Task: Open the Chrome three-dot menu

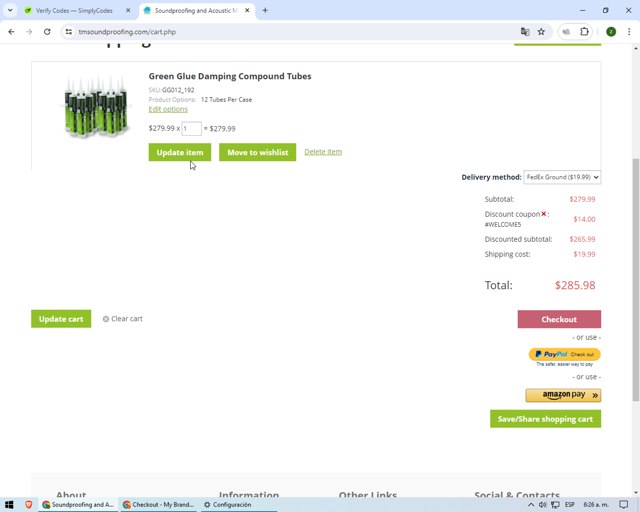Action: coord(629,32)
